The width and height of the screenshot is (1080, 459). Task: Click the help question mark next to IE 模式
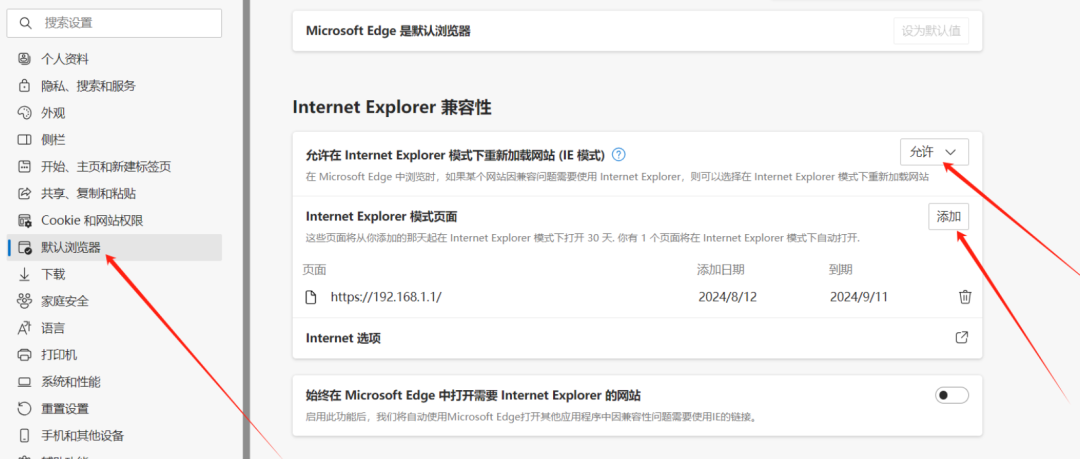(x=619, y=154)
